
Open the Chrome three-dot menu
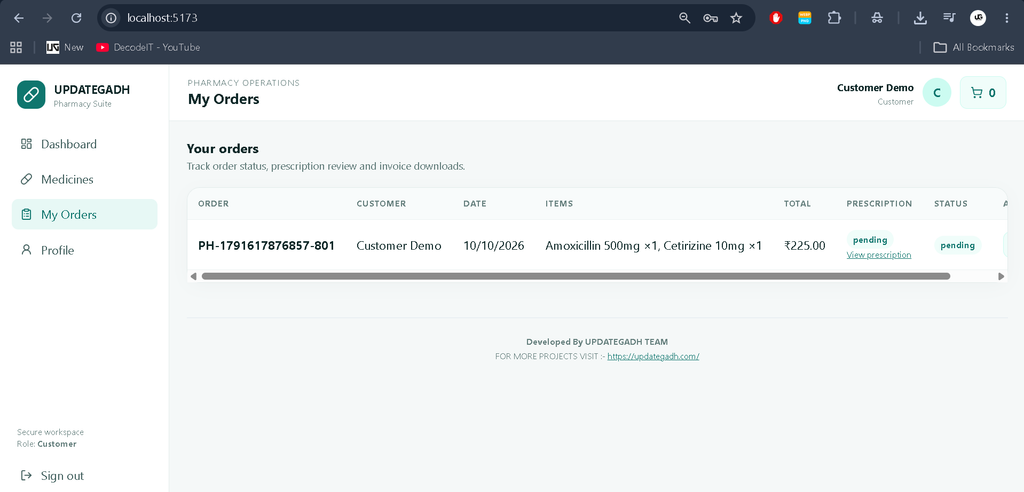click(x=1006, y=18)
